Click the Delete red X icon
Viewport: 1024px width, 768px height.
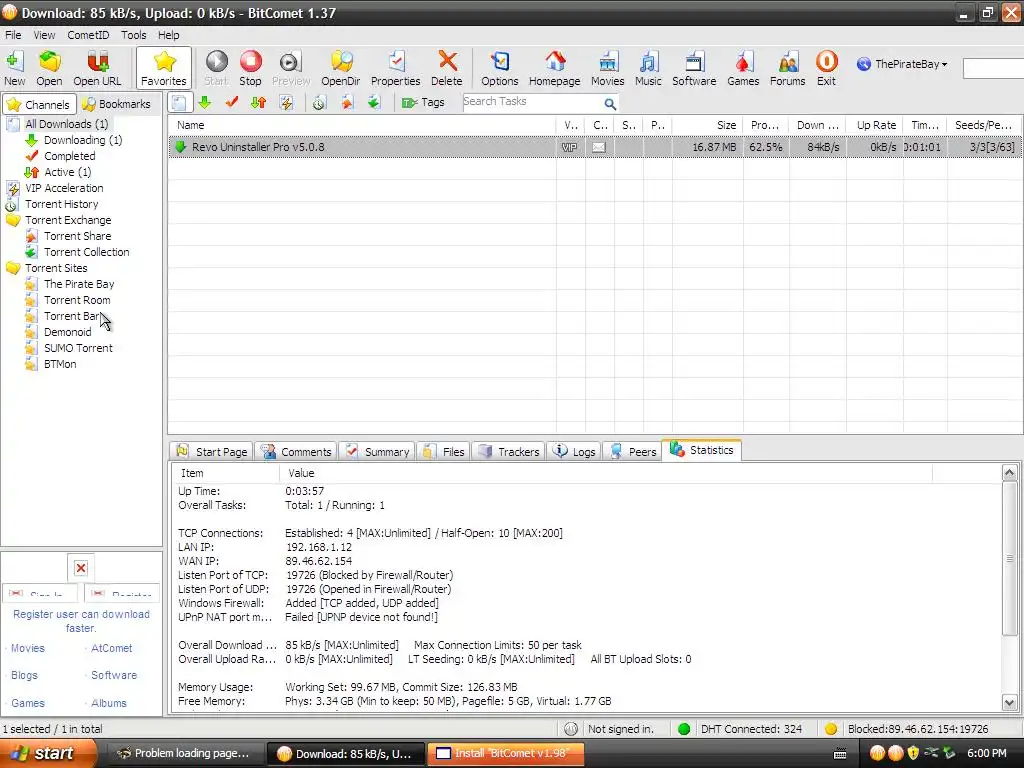[x=447, y=68]
